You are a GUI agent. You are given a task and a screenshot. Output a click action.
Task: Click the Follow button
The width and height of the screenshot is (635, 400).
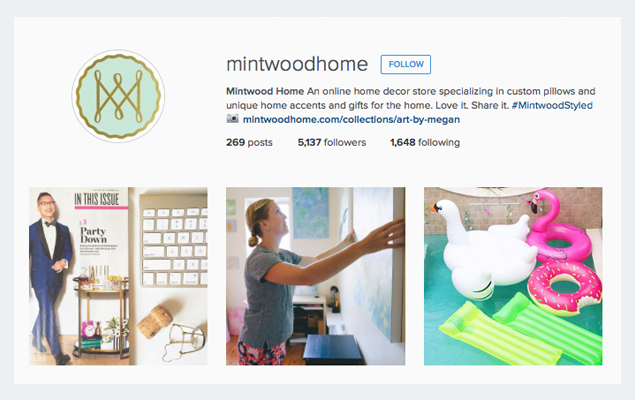click(x=405, y=64)
